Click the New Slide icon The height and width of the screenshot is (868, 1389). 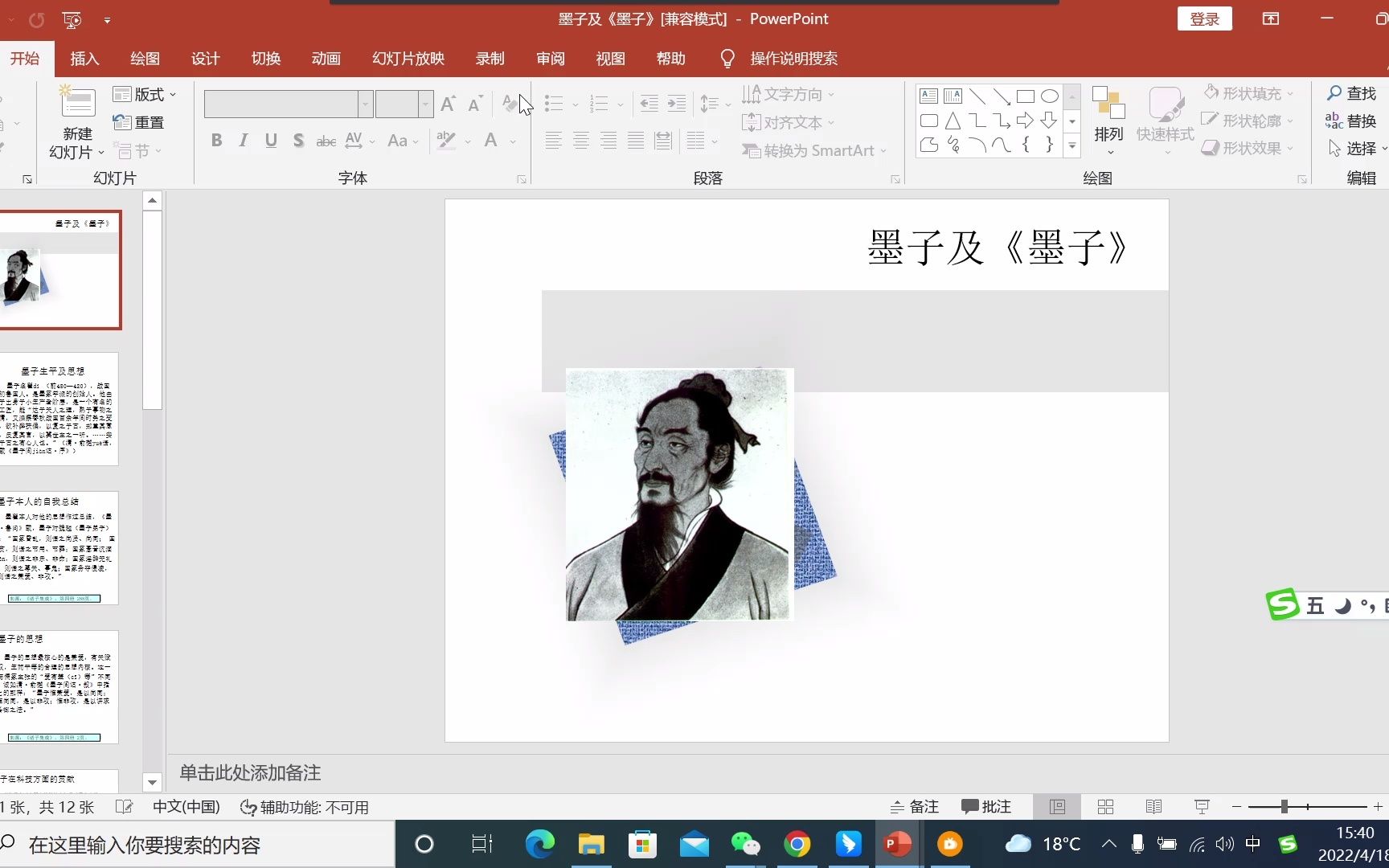[77, 103]
